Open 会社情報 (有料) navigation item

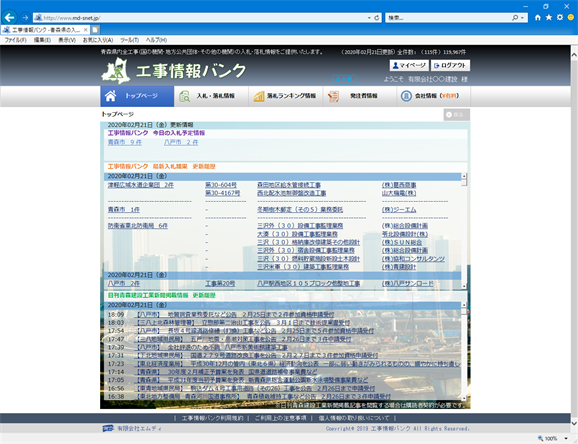(x=434, y=96)
